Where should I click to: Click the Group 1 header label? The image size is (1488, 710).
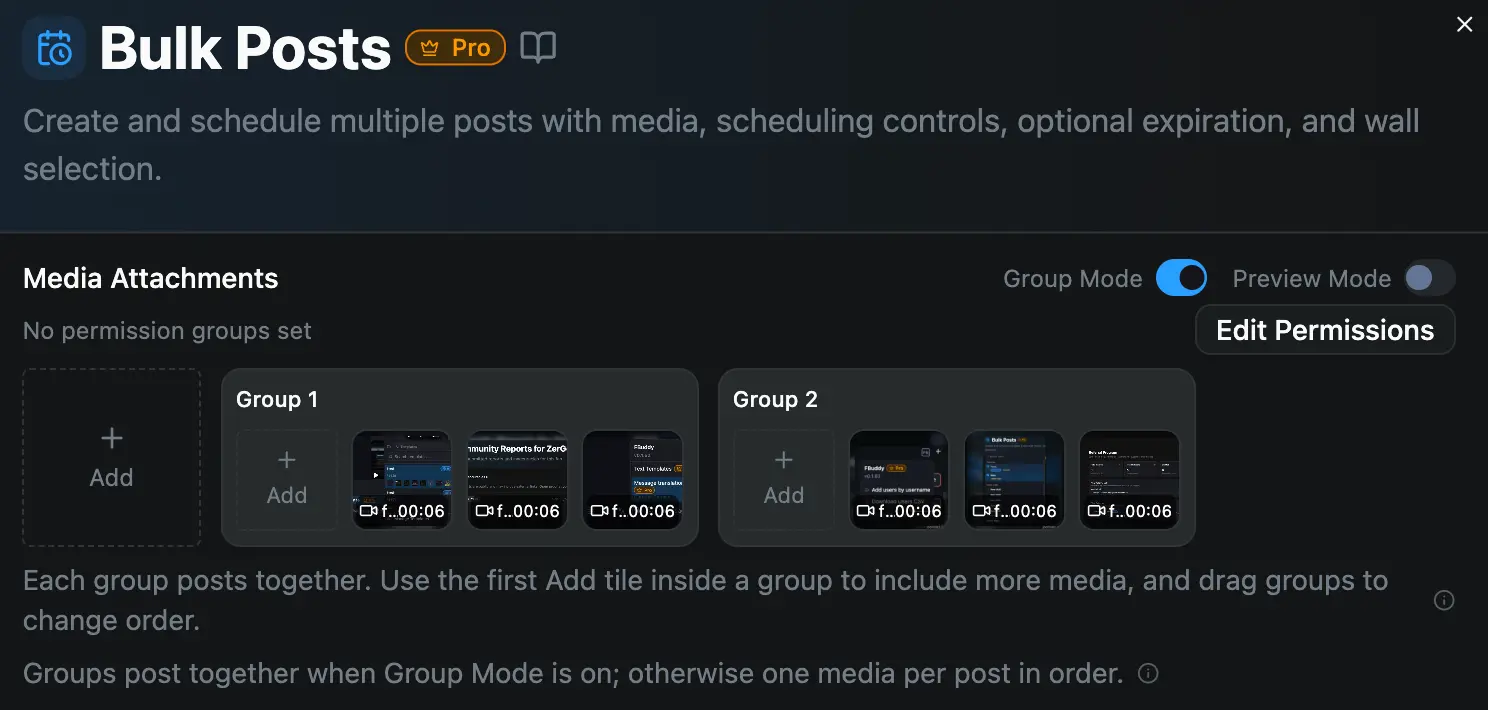(277, 399)
